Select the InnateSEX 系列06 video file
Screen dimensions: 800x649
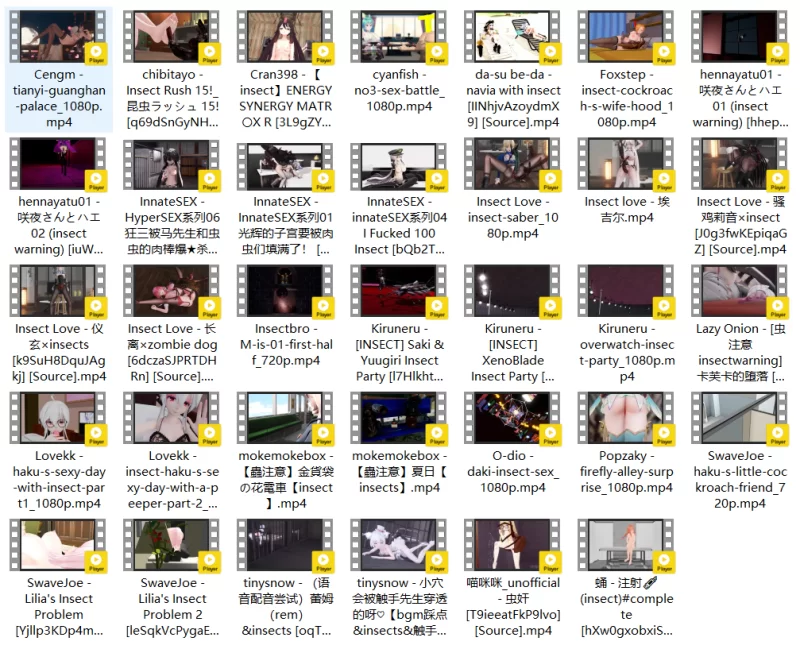[x=172, y=197]
